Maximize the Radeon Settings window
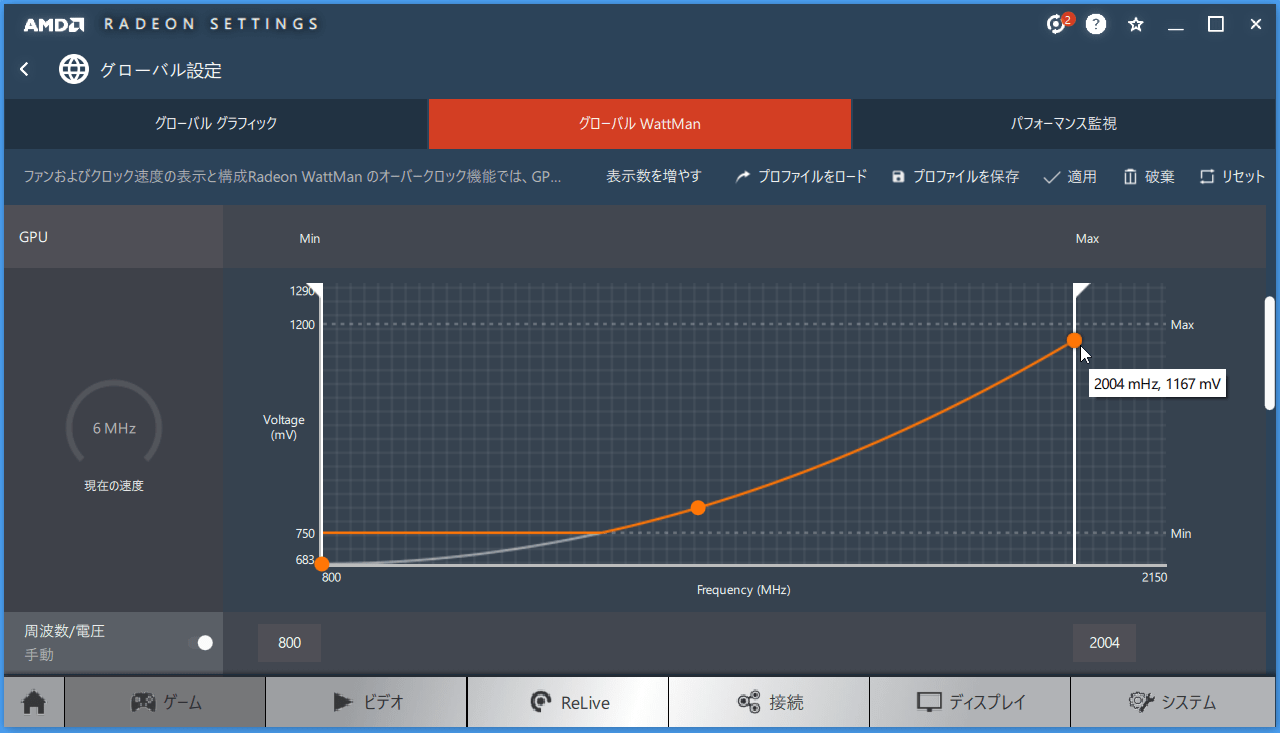 [x=1216, y=24]
